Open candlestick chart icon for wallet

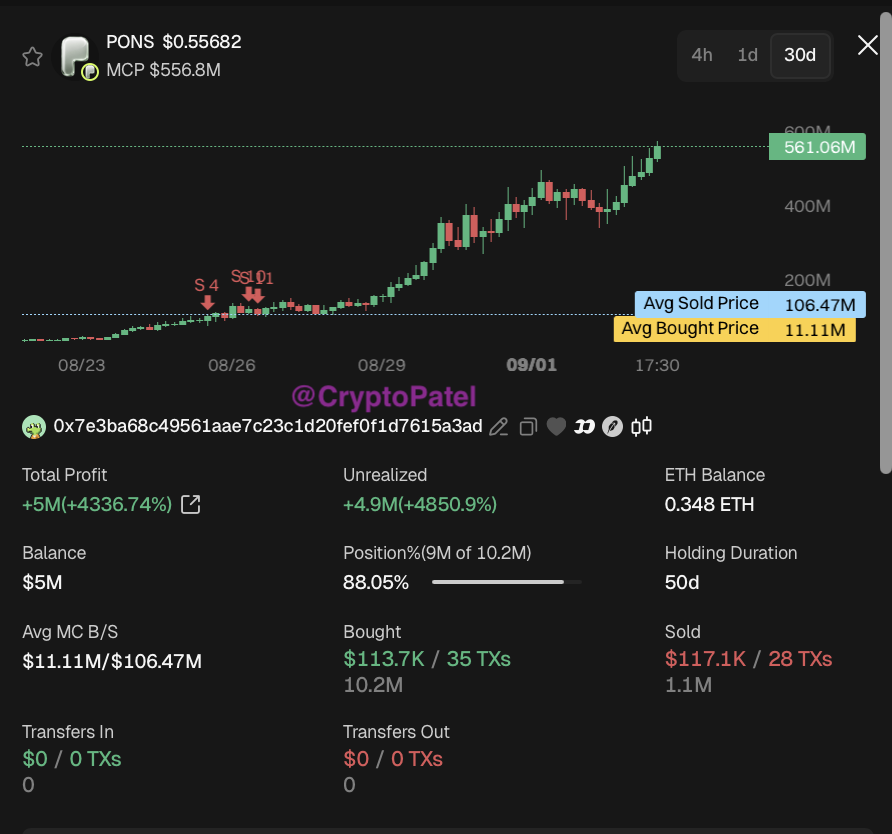(x=642, y=427)
